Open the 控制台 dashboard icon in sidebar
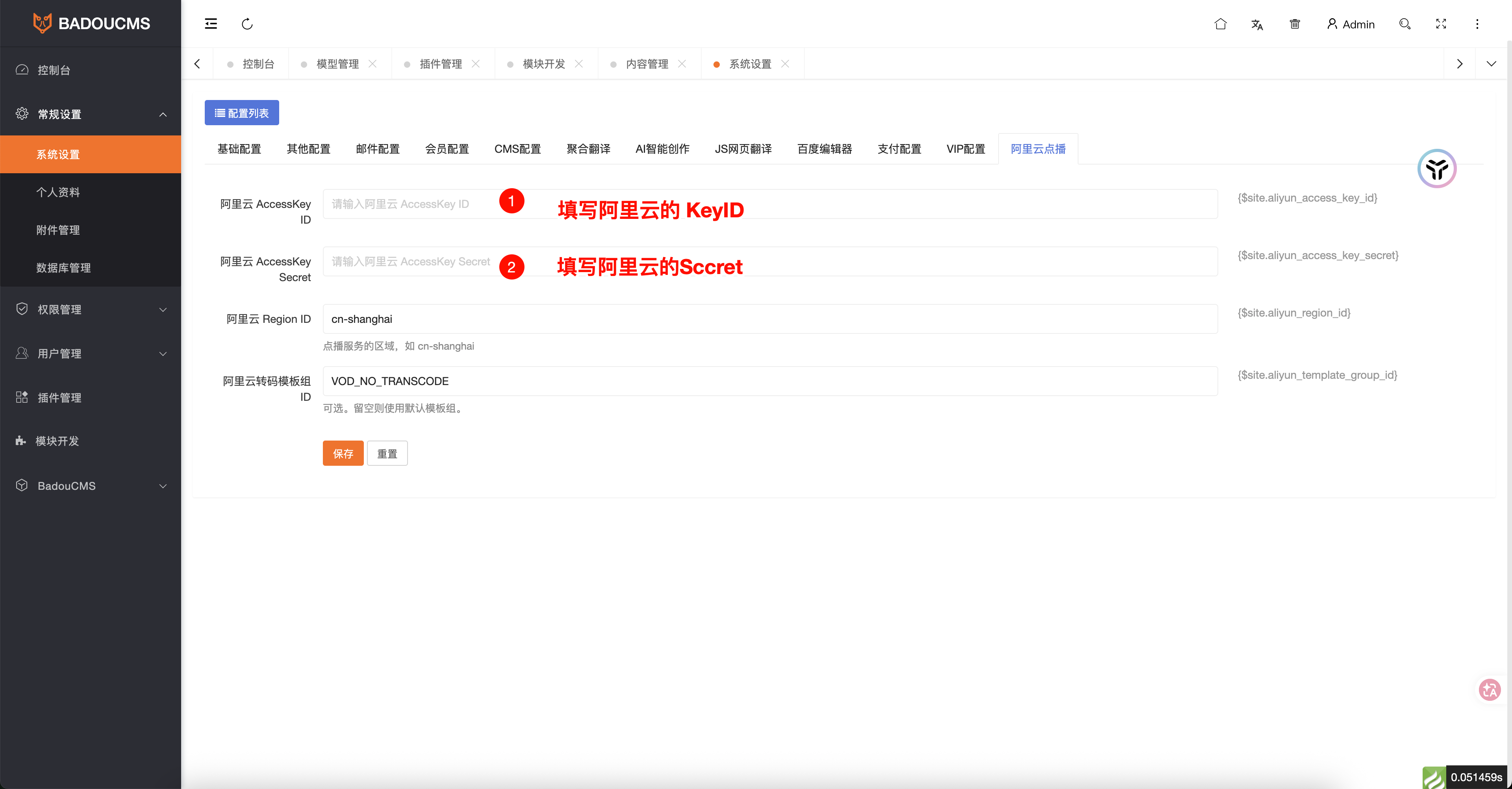Screen dimensions: 1512x789 pos(22,69)
